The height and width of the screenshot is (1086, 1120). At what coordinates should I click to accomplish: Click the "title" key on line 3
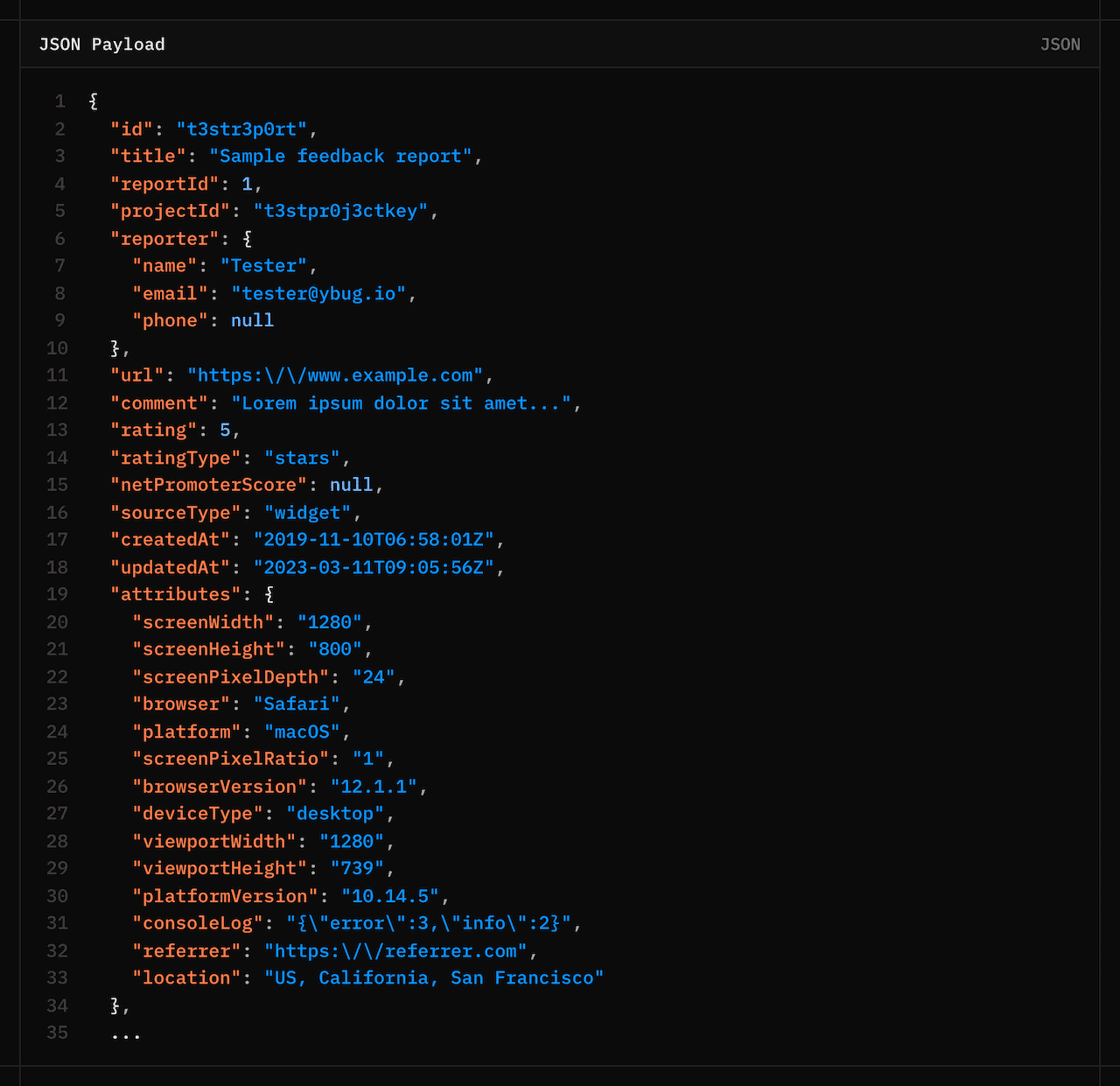(x=149, y=156)
